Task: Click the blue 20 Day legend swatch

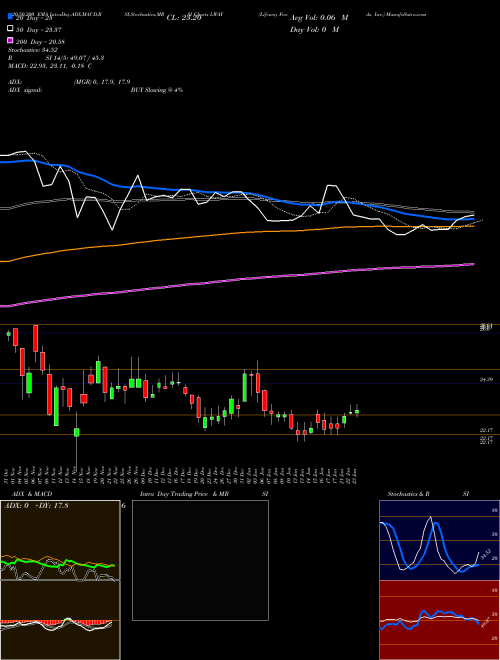Action: point(10,17)
